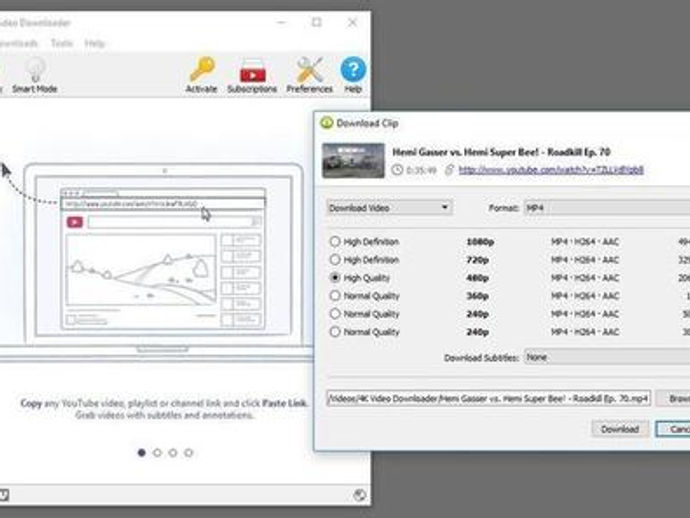Expand the Download Video dropdown
This screenshot has height=518, width=690.
pyautogui.click(x=389, y=208)
